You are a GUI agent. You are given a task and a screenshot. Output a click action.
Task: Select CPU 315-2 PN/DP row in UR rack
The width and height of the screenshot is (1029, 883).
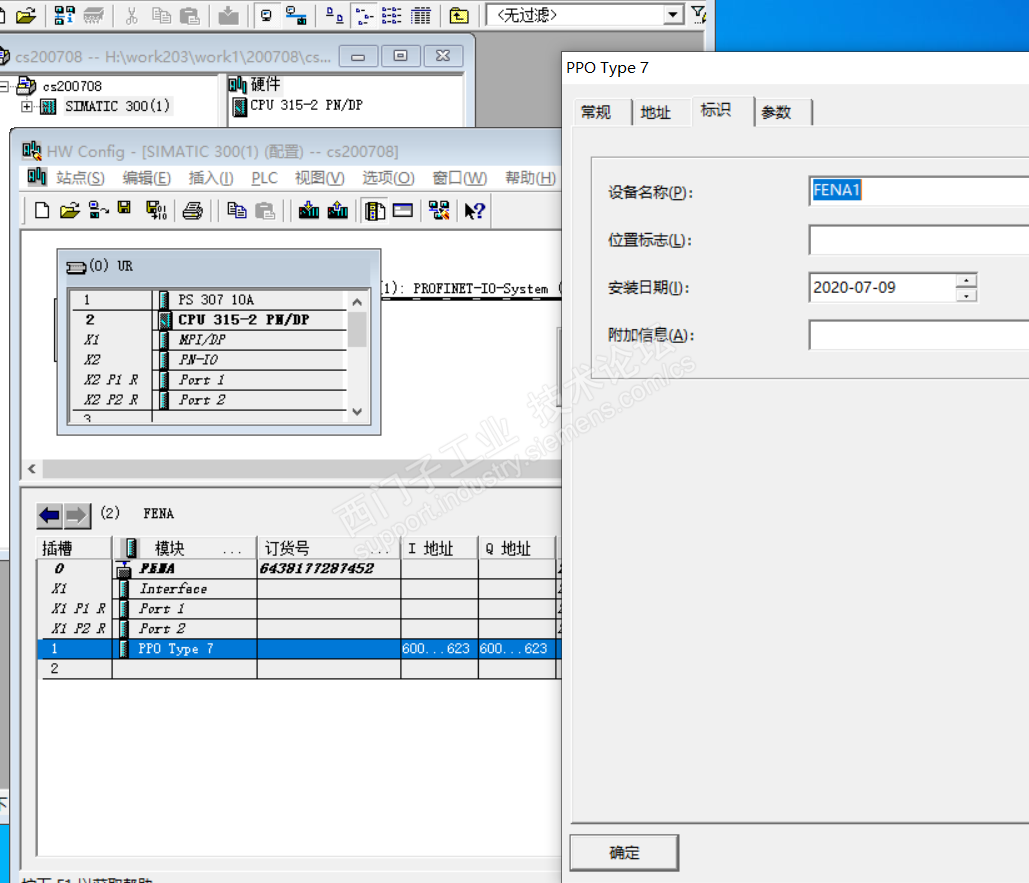click(208, 320)
